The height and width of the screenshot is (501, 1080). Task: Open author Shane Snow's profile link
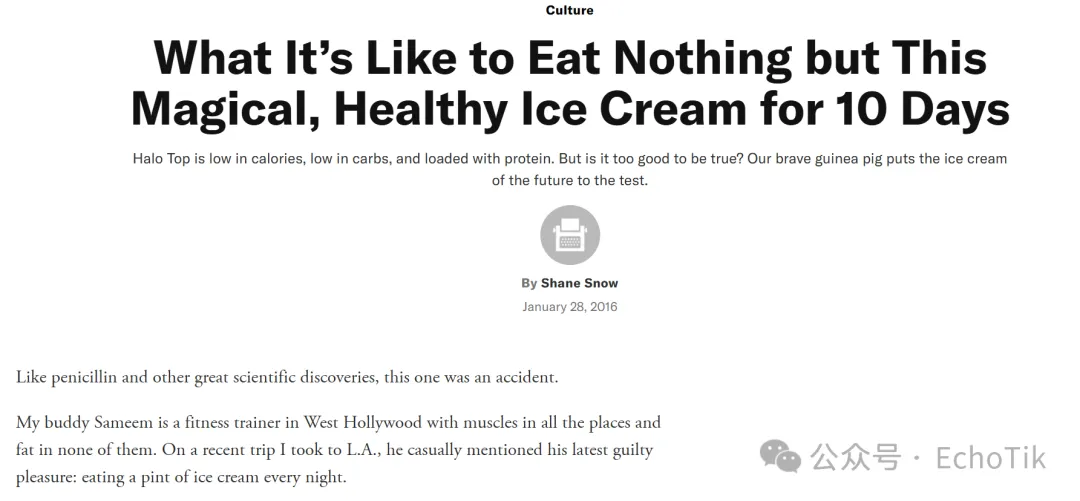(579, 283)
